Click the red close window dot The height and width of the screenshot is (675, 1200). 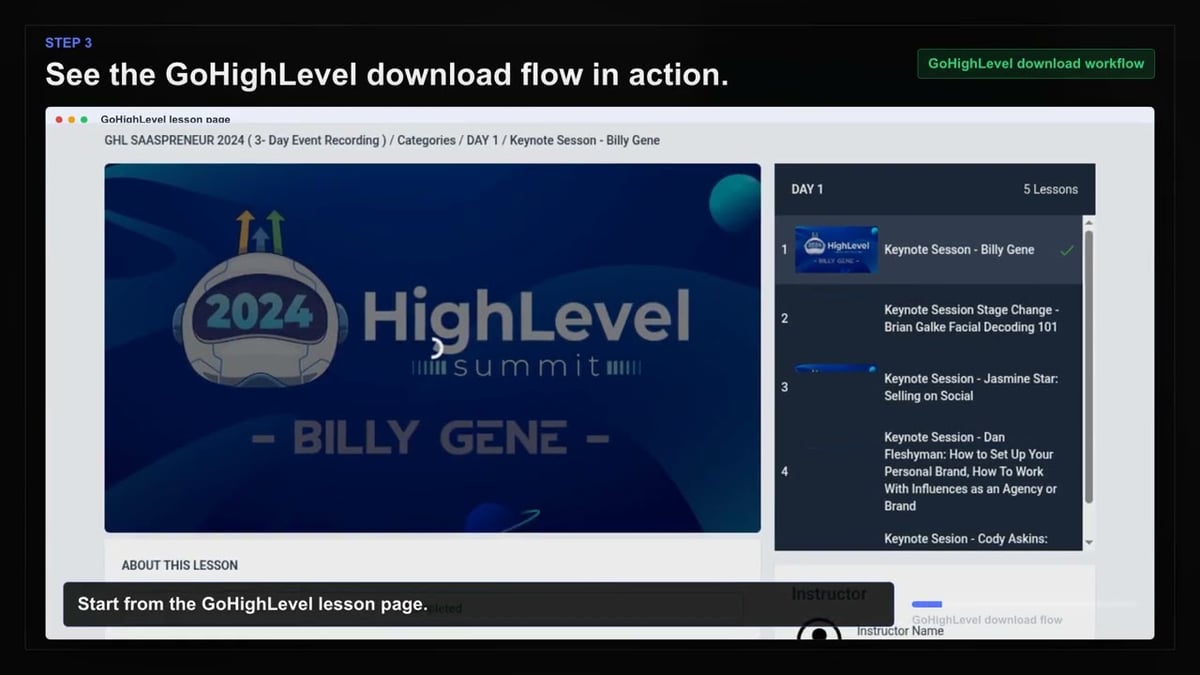click(59, 119)
